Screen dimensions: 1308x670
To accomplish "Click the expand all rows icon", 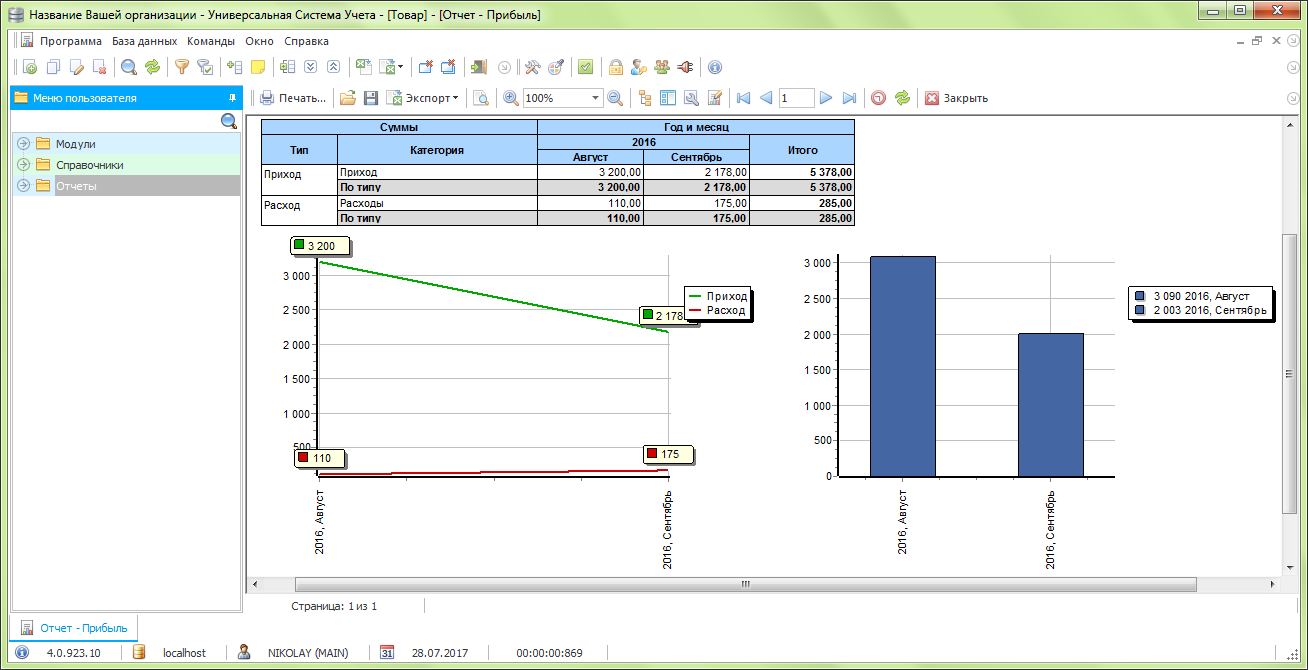I will pos(310,67).
